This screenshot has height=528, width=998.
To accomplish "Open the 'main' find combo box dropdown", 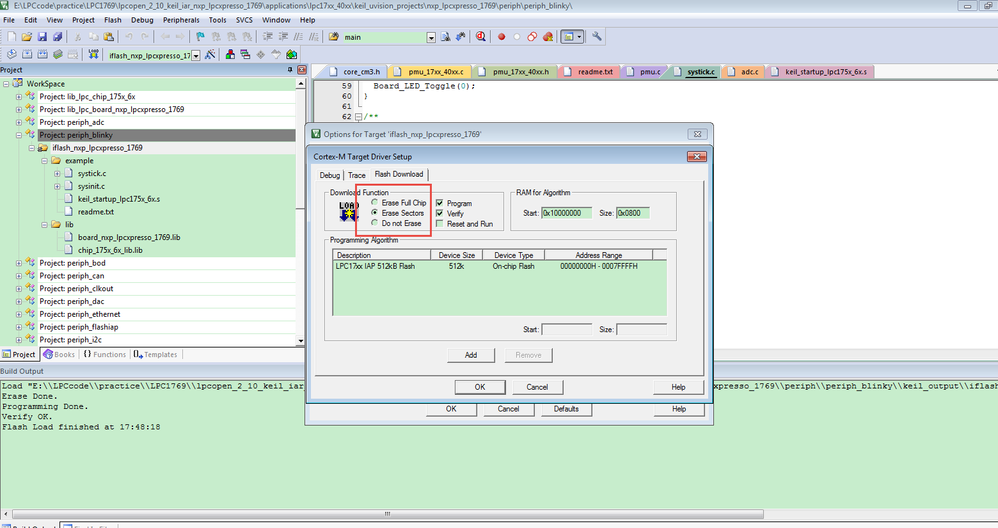I will pos(431,38).
